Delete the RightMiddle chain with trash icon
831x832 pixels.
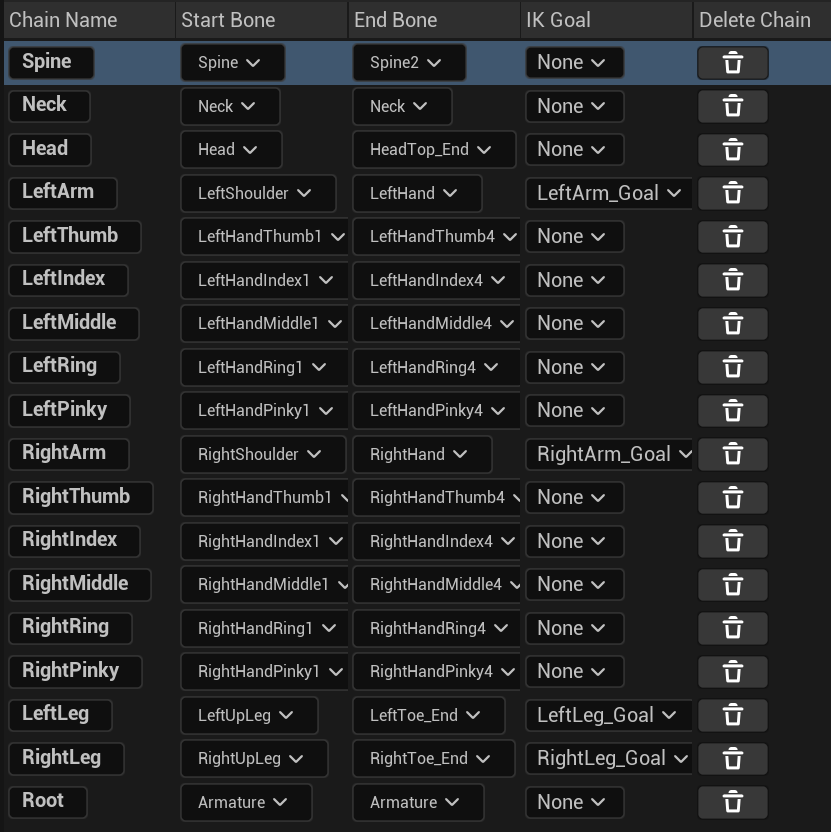(x=732, y=585)
